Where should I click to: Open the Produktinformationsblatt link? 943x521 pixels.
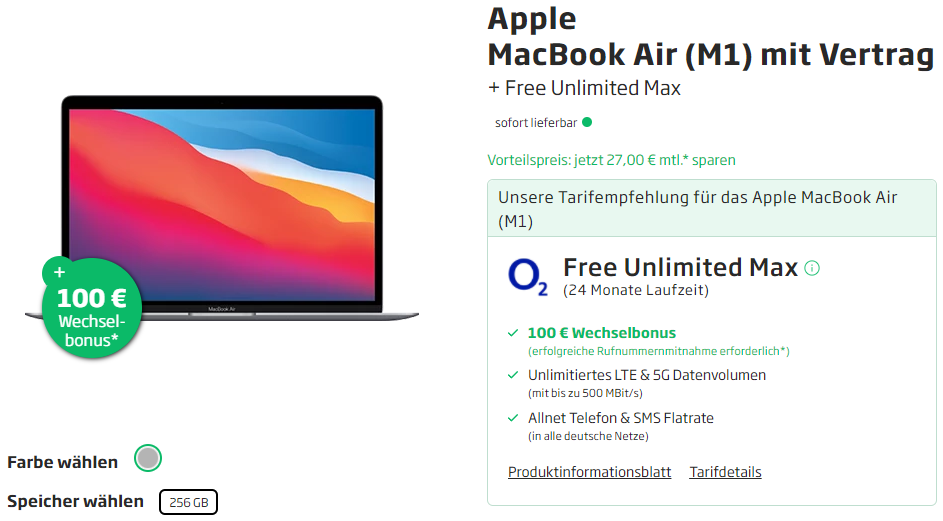[x=589, y=472]
